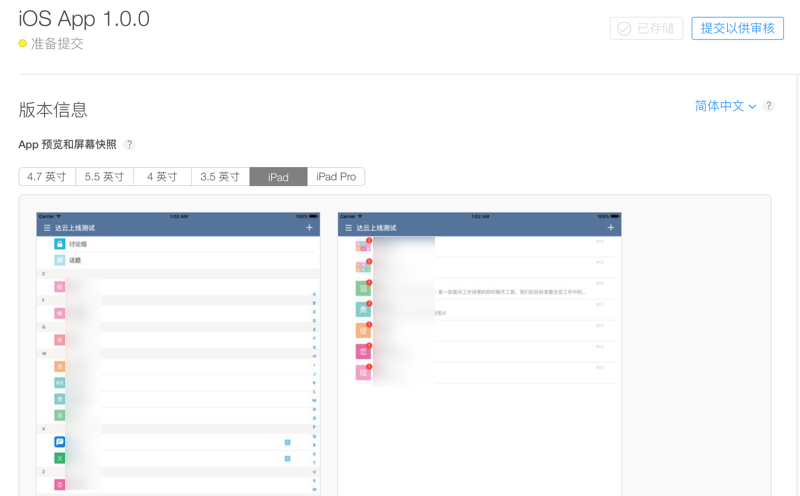Select the 5.5 英寸 tab
This screenshot has width=800, height=496.
(105, 177)
